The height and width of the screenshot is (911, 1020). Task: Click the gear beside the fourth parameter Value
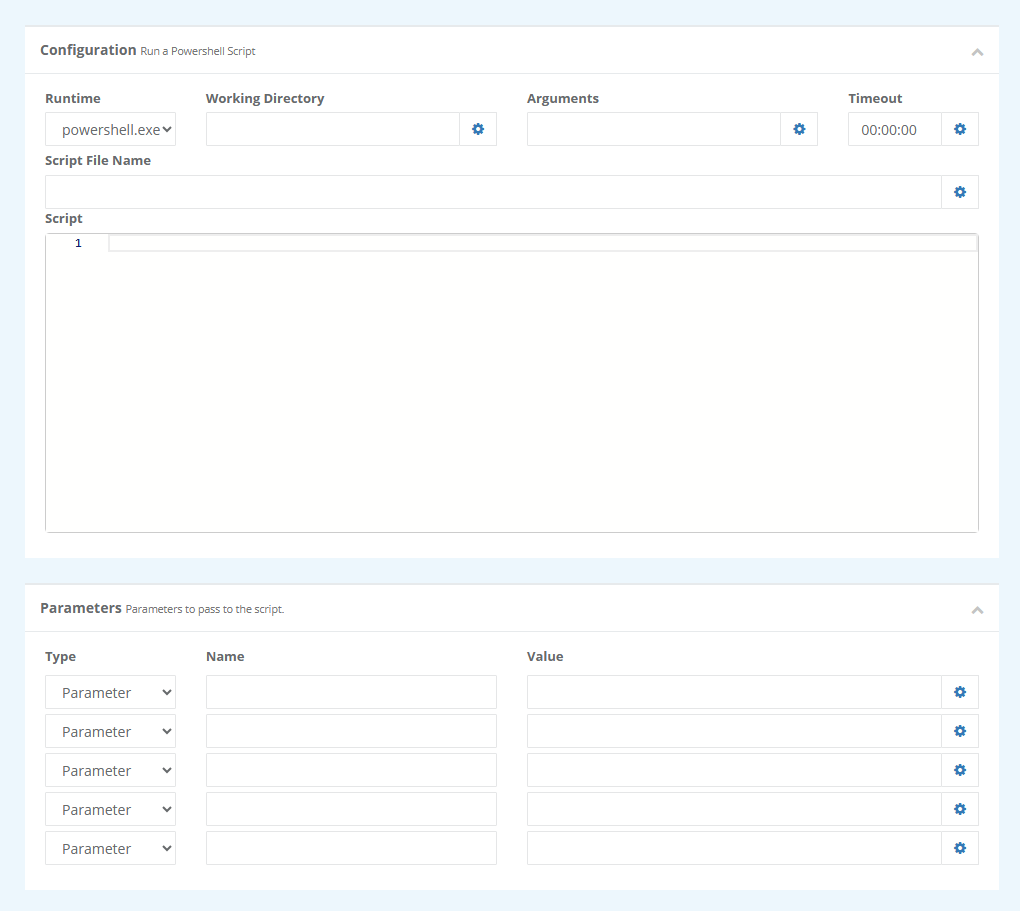pos(959,808)
